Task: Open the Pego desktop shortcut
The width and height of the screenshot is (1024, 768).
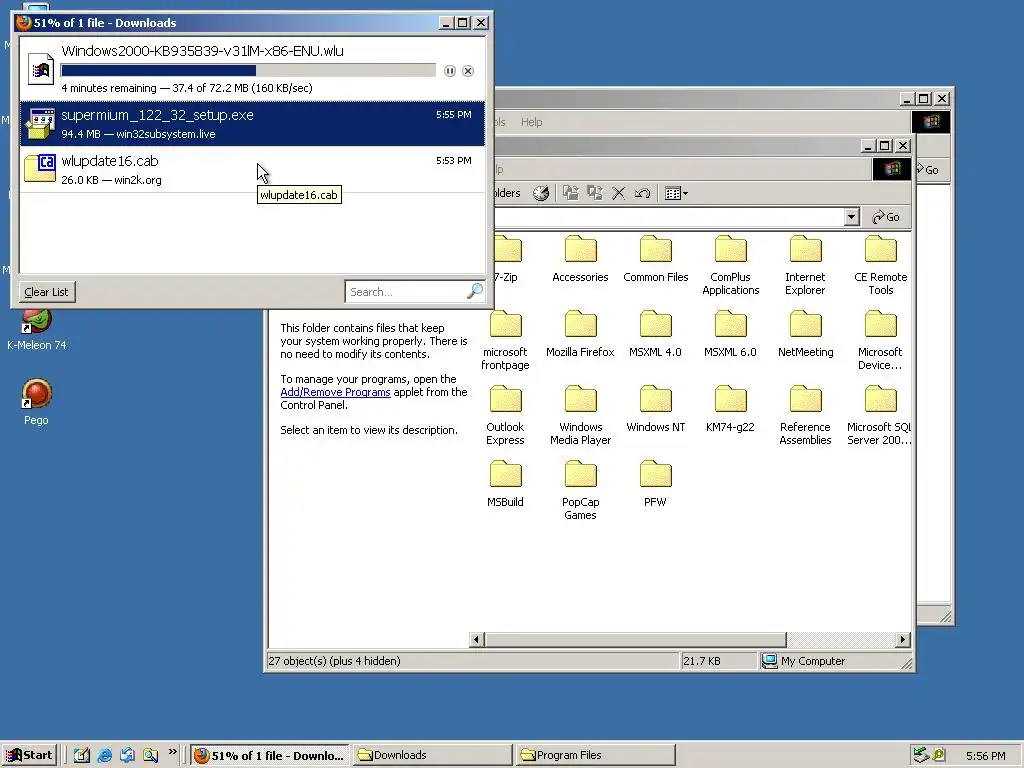Action: [x=37, y=402]
